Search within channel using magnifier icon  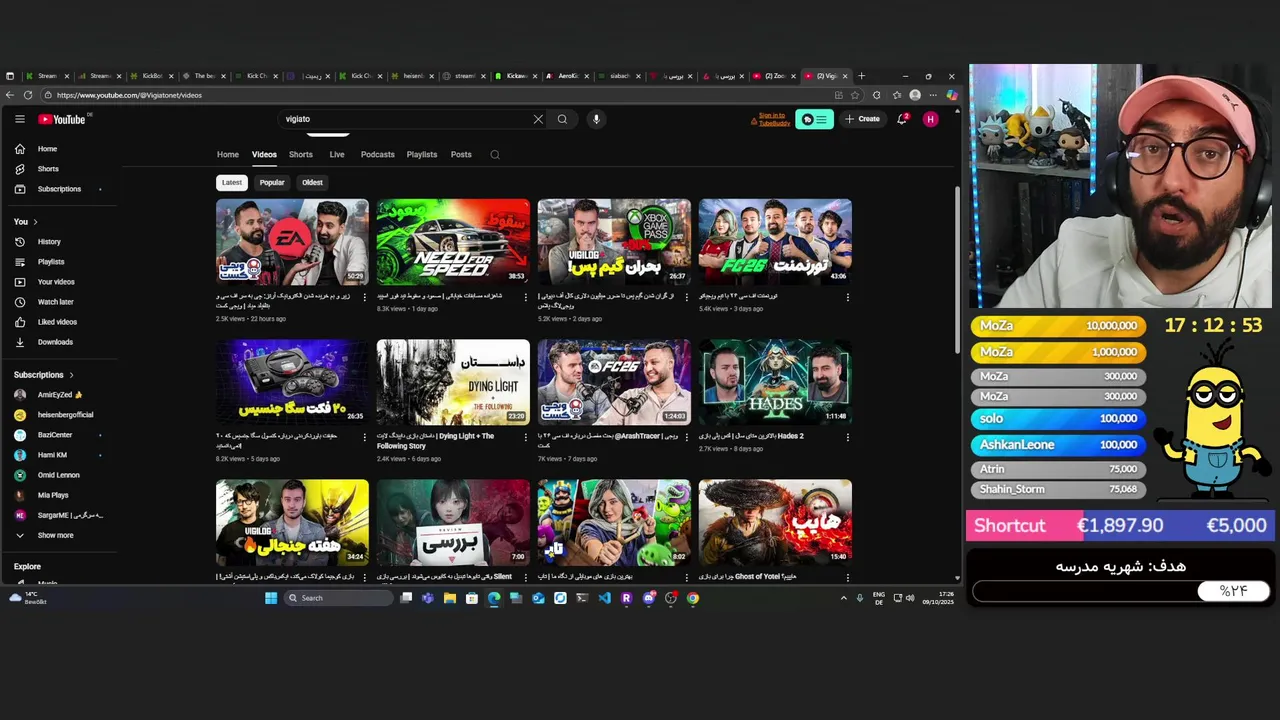[495, 155]
